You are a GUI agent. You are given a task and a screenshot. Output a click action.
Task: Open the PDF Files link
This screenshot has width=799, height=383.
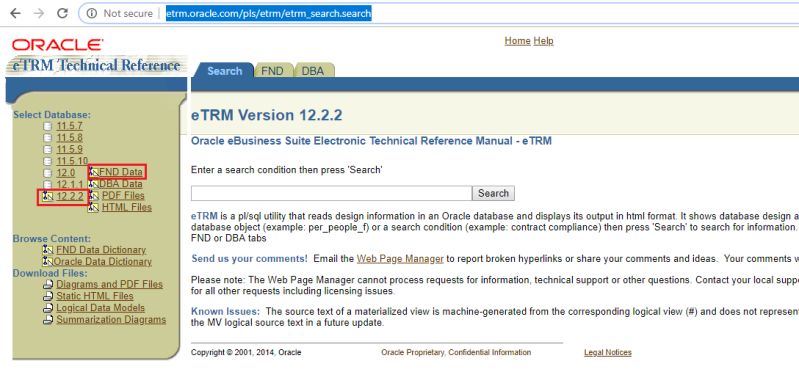coord(123,196)
